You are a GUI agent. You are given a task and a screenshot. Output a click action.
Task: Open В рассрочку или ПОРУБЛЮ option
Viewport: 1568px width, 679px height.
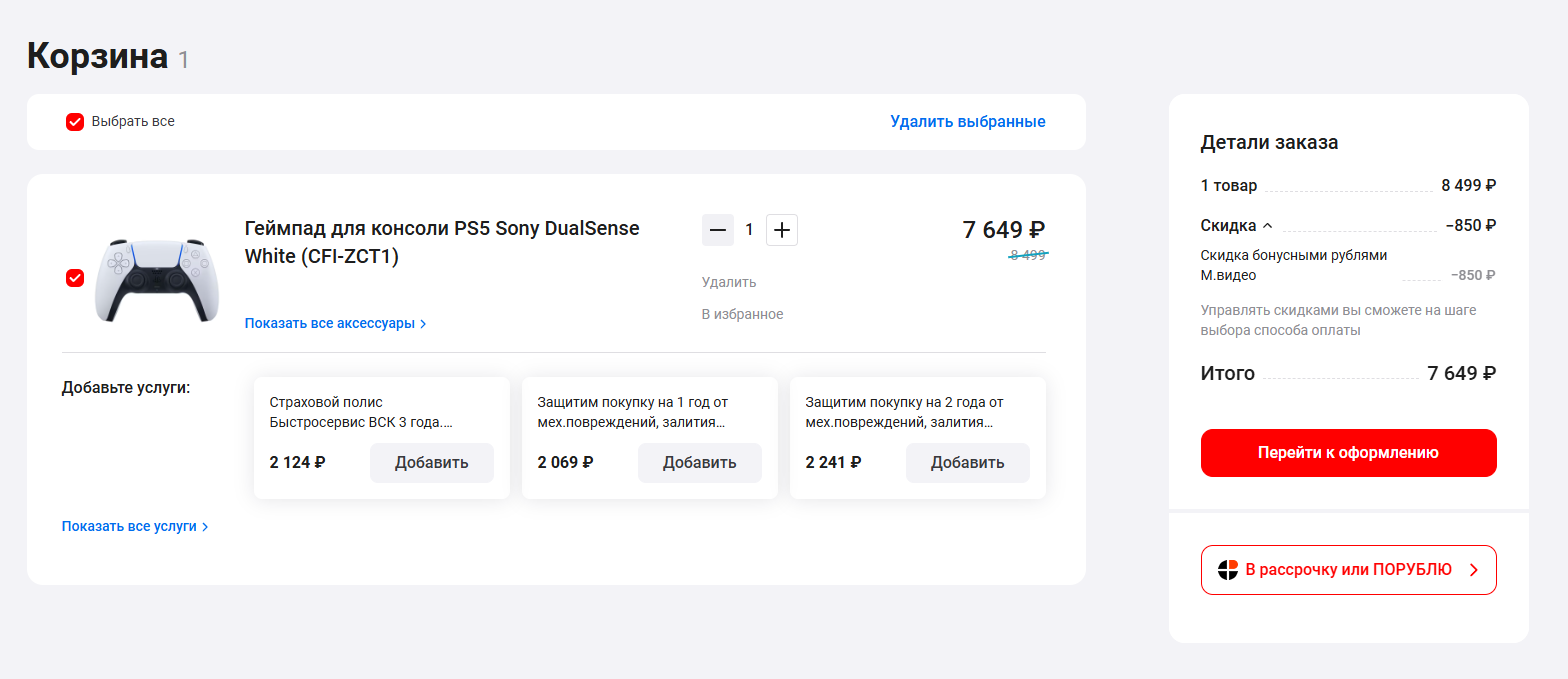tap(1347, 570)
